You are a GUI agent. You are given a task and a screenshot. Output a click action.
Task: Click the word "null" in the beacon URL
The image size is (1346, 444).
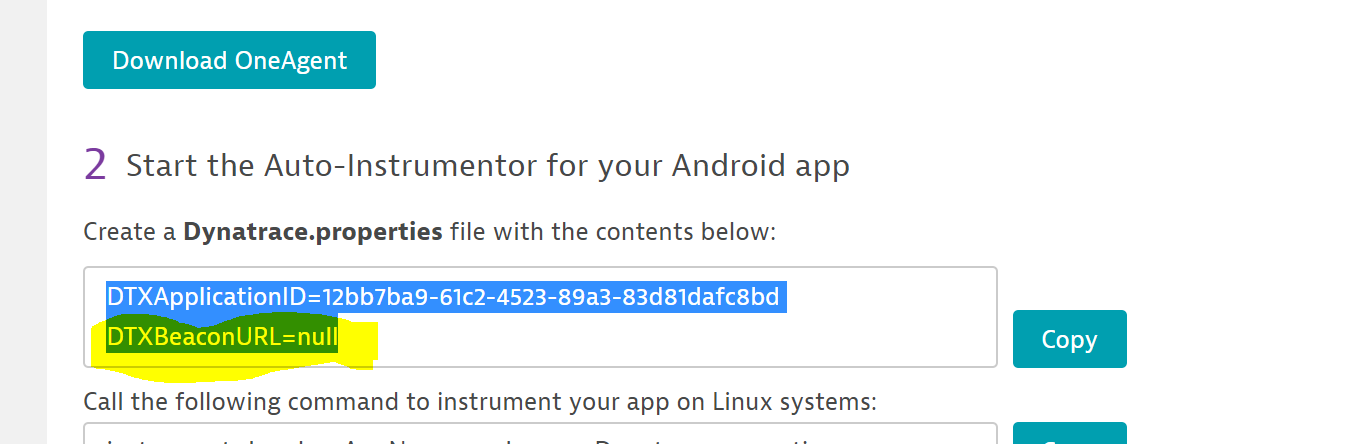pyautogui.click(x=319, y=339)
